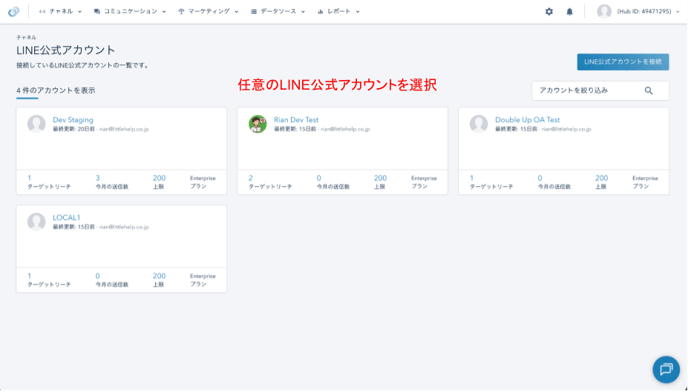The image size is (688, 392).
Task: Open the settings gear icon
Action: (549, 12)
